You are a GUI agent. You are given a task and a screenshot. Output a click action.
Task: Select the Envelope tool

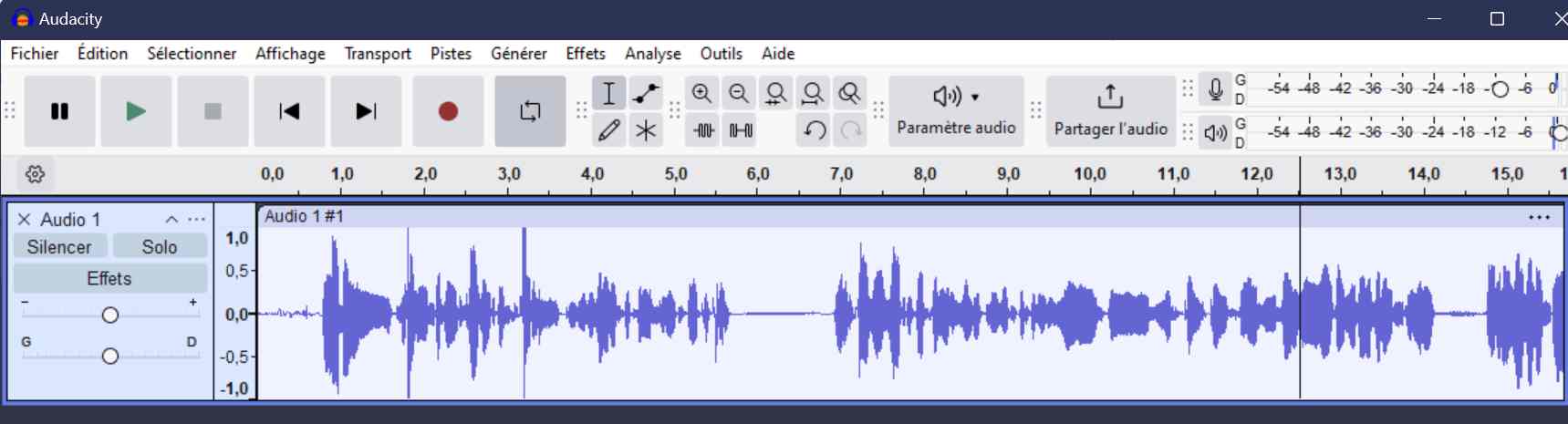pos(646,93)
